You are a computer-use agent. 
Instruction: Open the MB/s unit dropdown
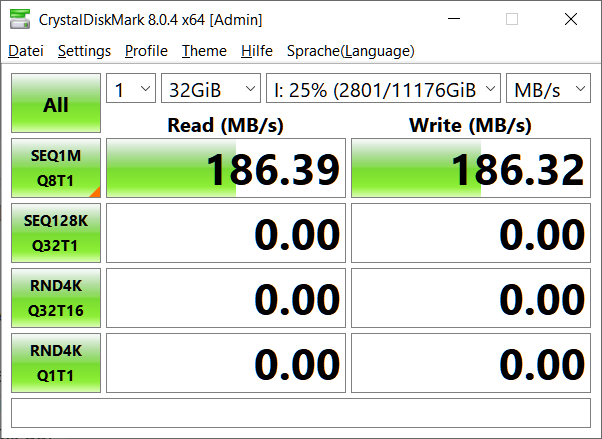[x=548, y=88]
